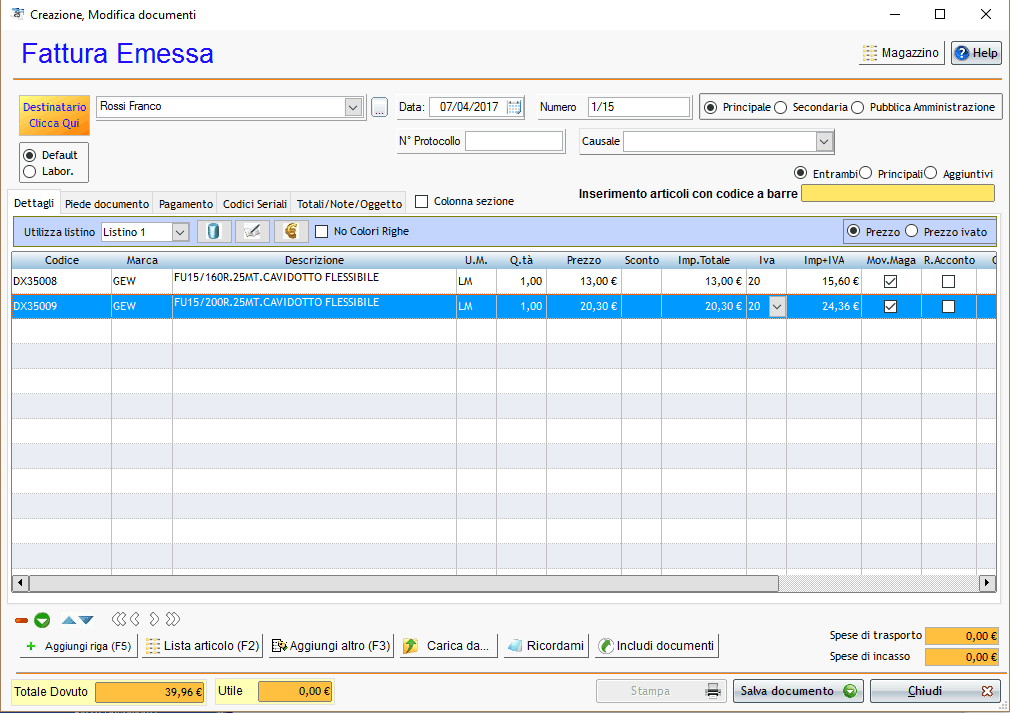Click the Descrizione column header
This screenshot has height=713, width=1010.
(x=314, y=260)
